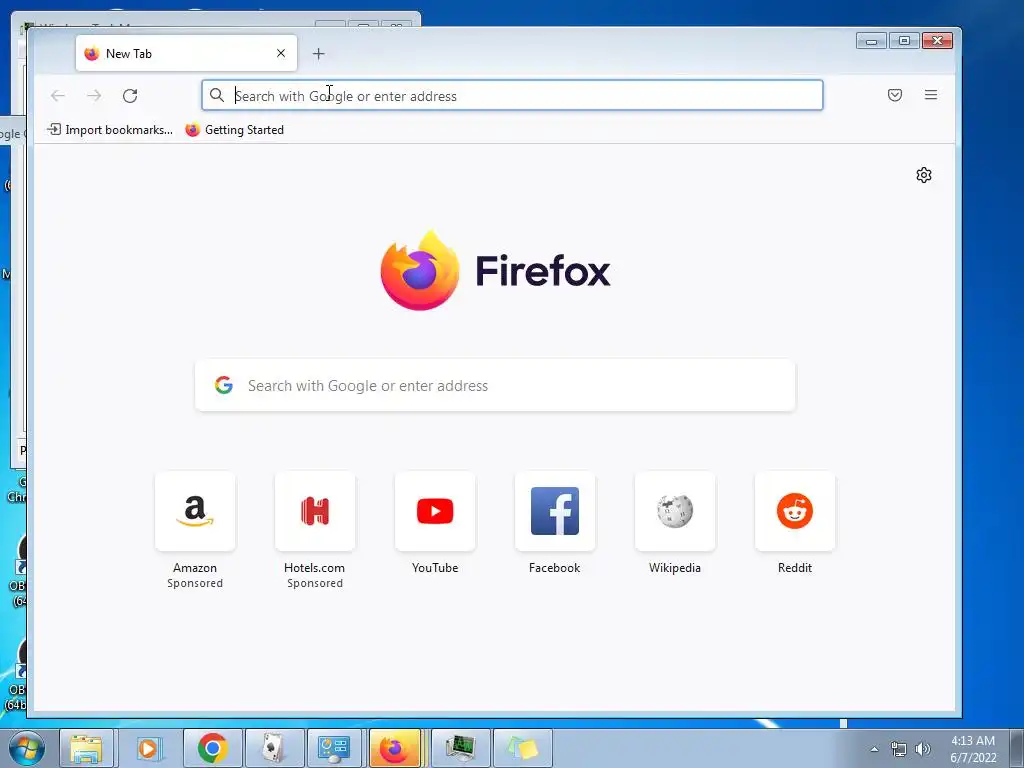
Task: Click the Facebook label under tile
Action: [554, 568]
